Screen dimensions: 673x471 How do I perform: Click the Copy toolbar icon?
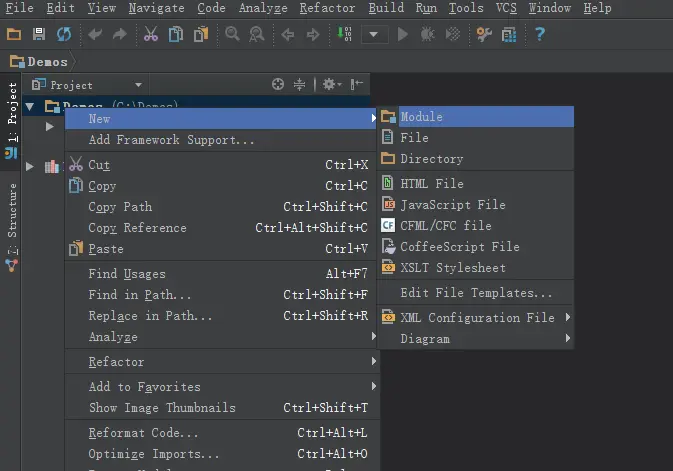(x=176, y=34)
